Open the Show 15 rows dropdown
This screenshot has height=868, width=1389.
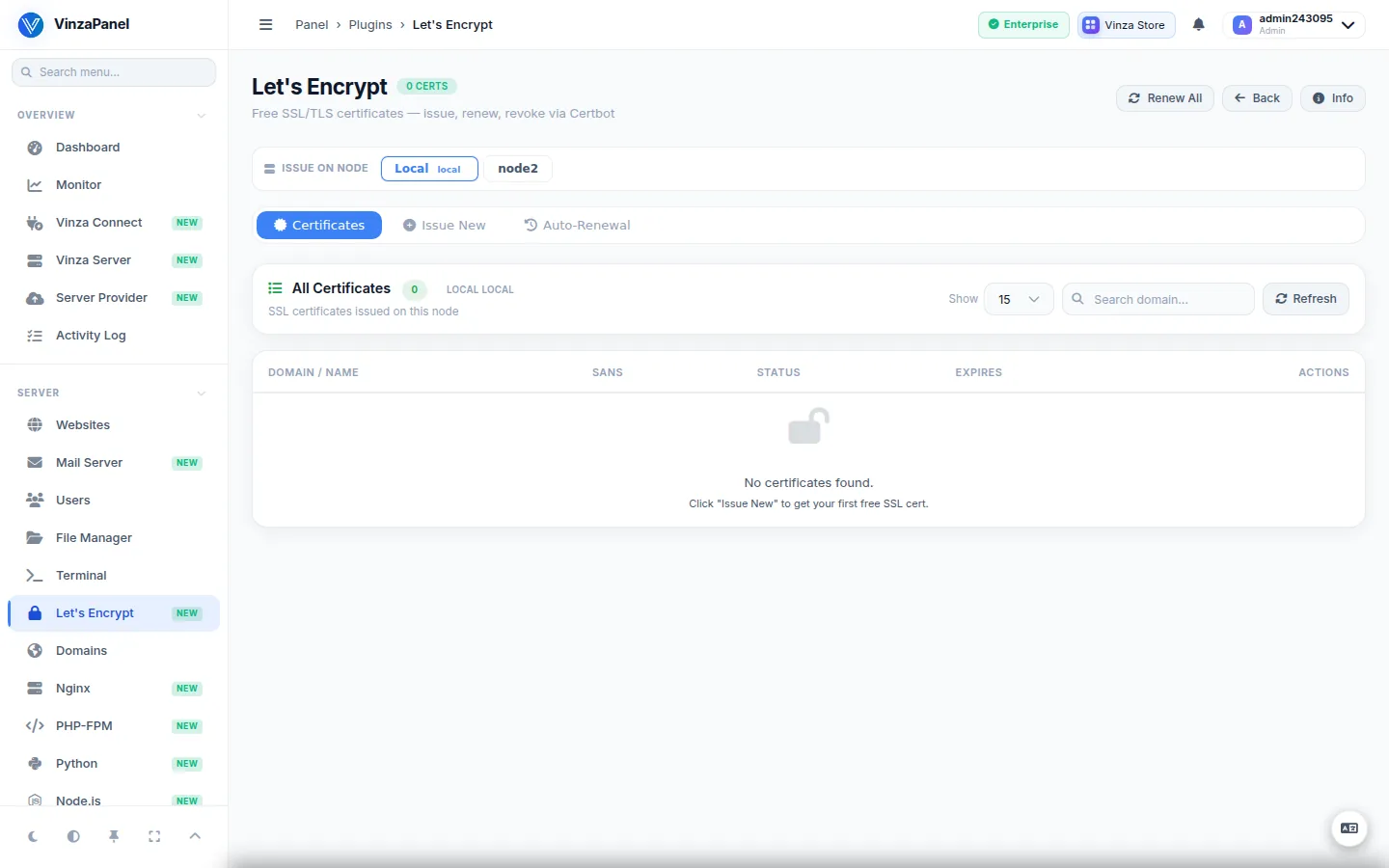(x=1019, y=299)
